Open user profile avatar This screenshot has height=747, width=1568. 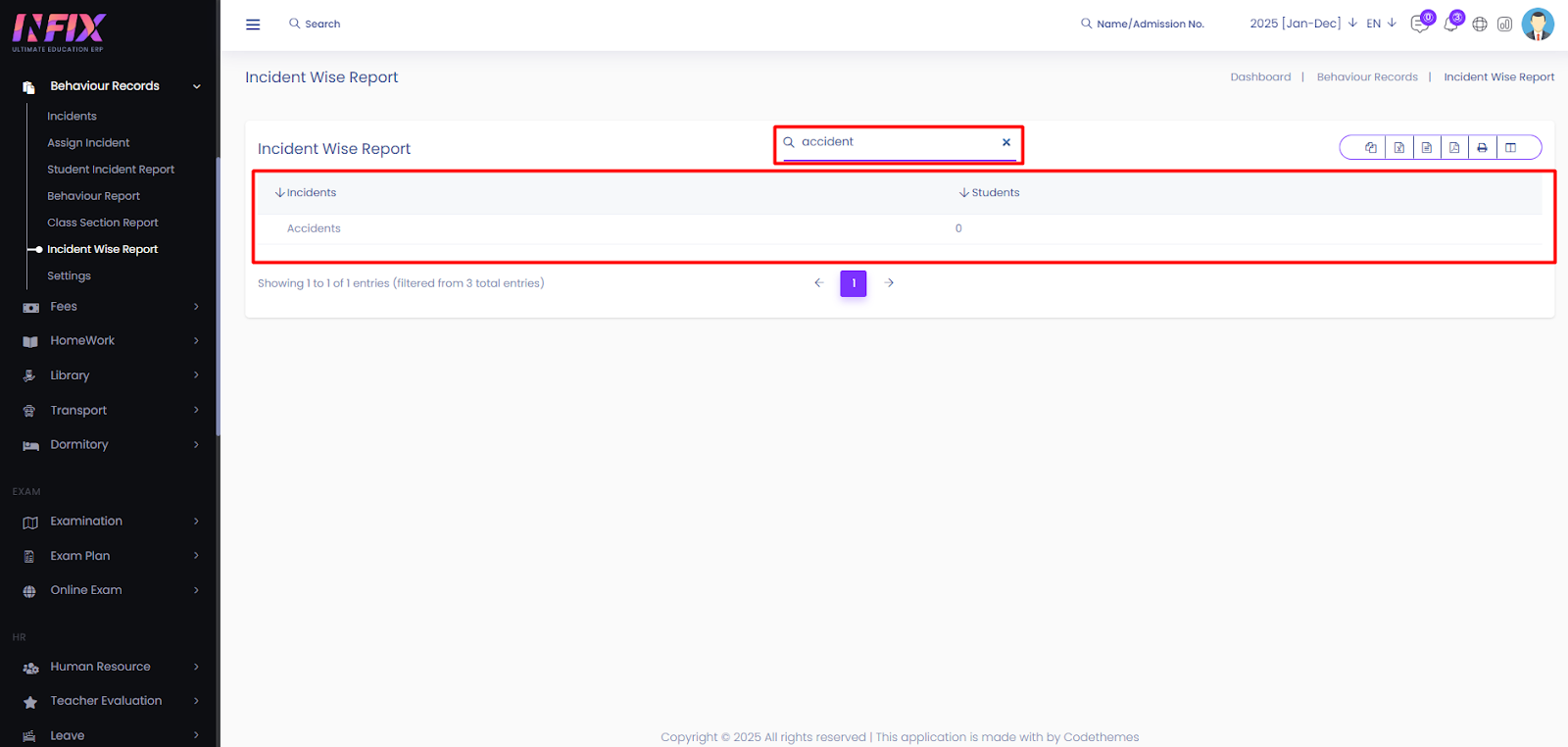tap(1538, 25)
